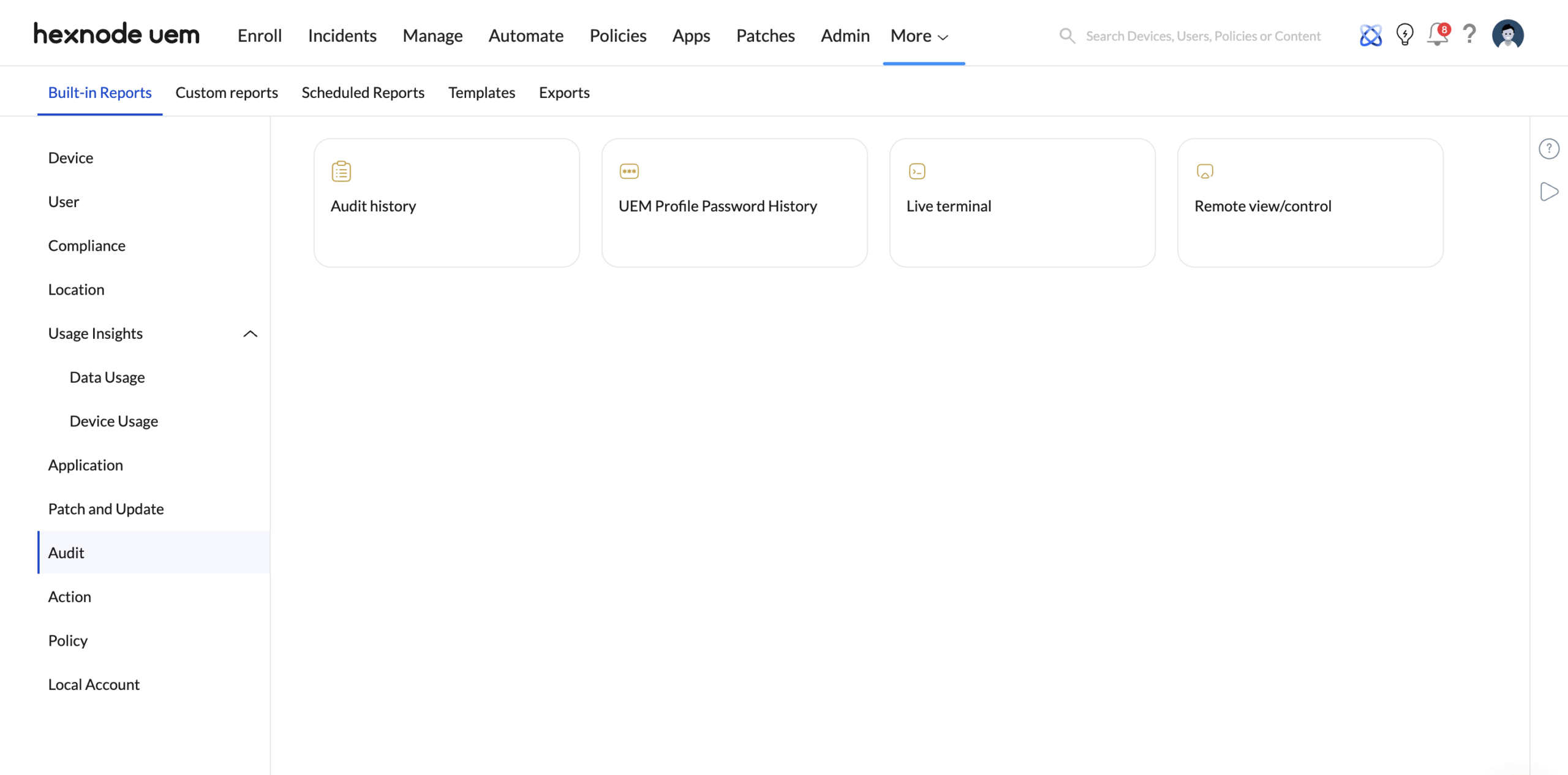
Task: Select the Live terminal console icon
Action: click(x=917, y=171)
